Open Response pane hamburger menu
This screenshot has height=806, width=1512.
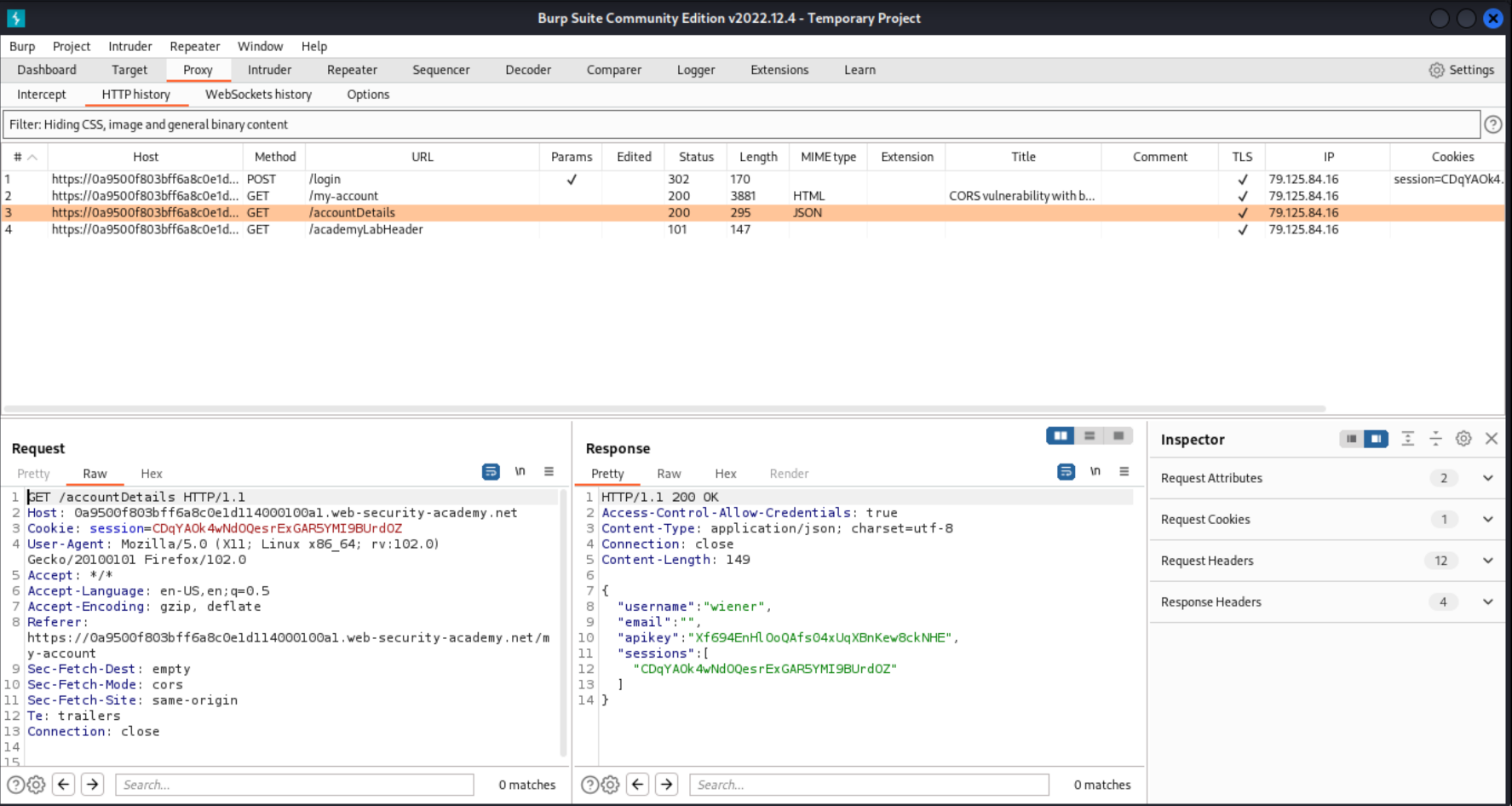click(1124, 471)
